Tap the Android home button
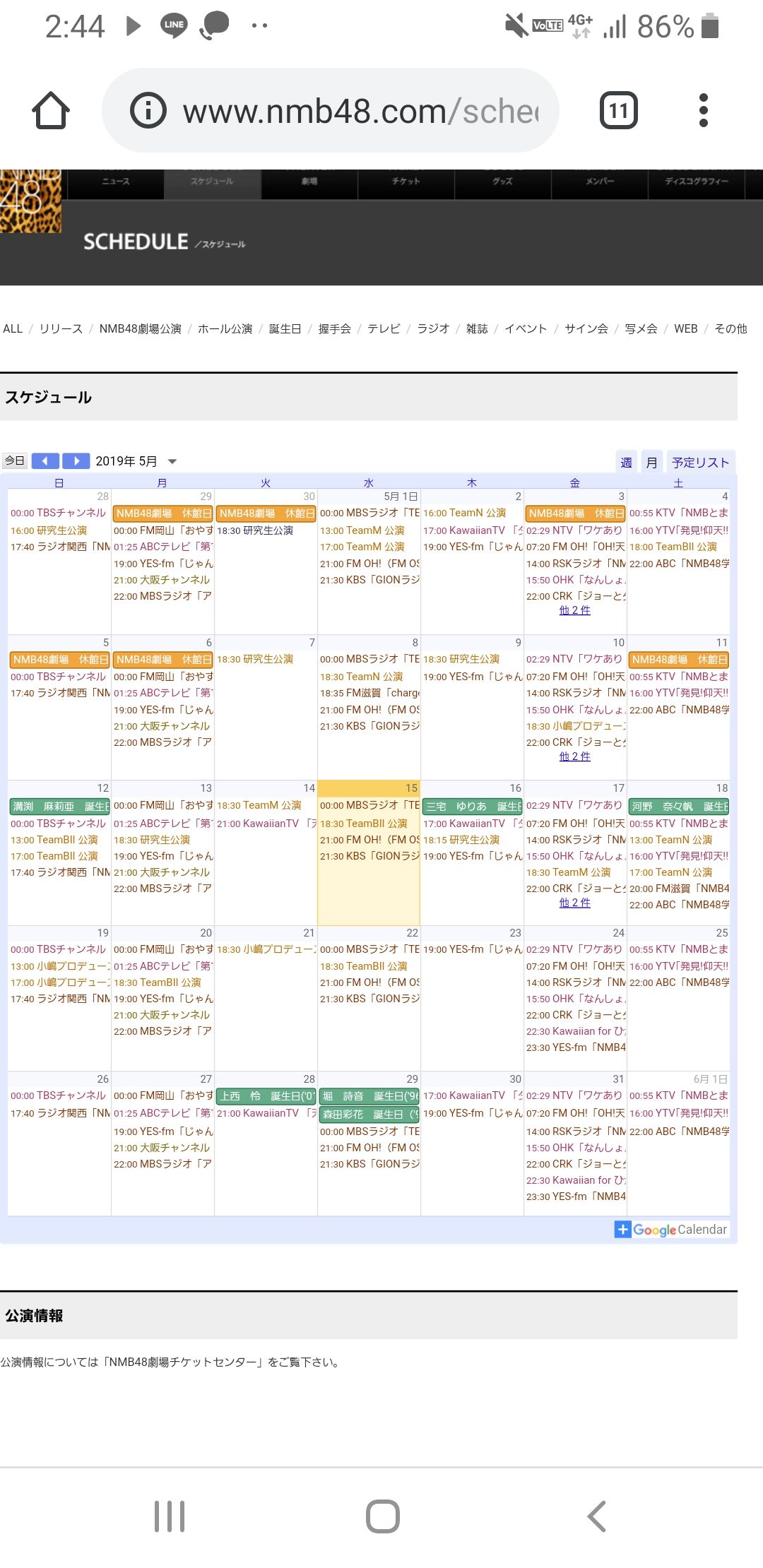Screen dimensions: 763x1568 click(383, 1516)
